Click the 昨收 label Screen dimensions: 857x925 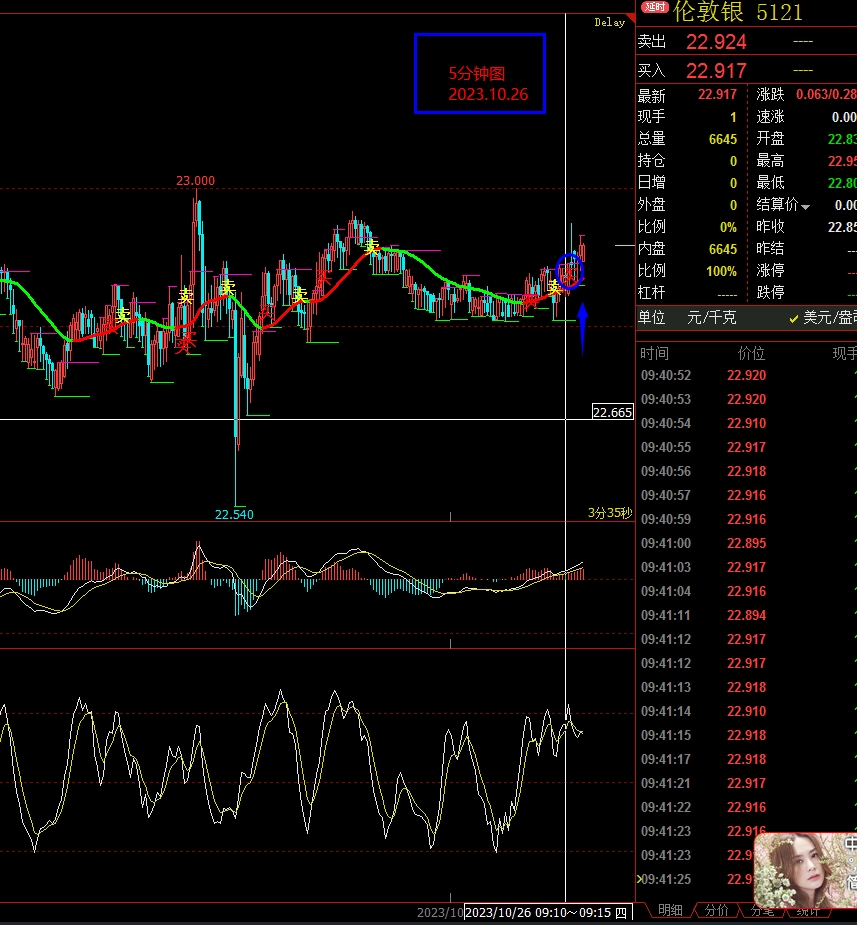pyautogui.click(x=770, y=227)
